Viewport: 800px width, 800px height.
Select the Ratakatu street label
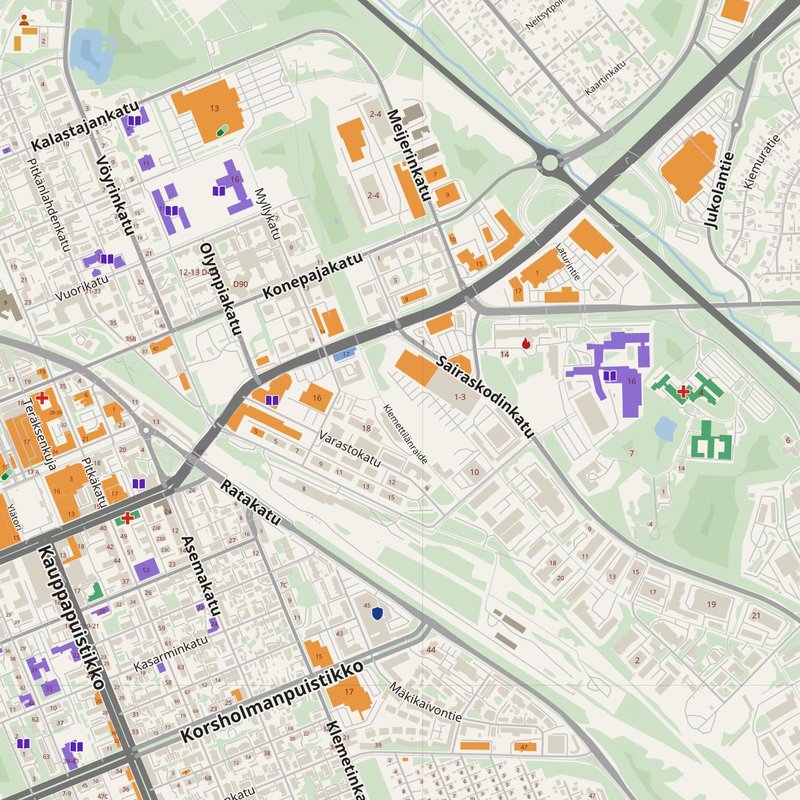[x=250, y=502]
